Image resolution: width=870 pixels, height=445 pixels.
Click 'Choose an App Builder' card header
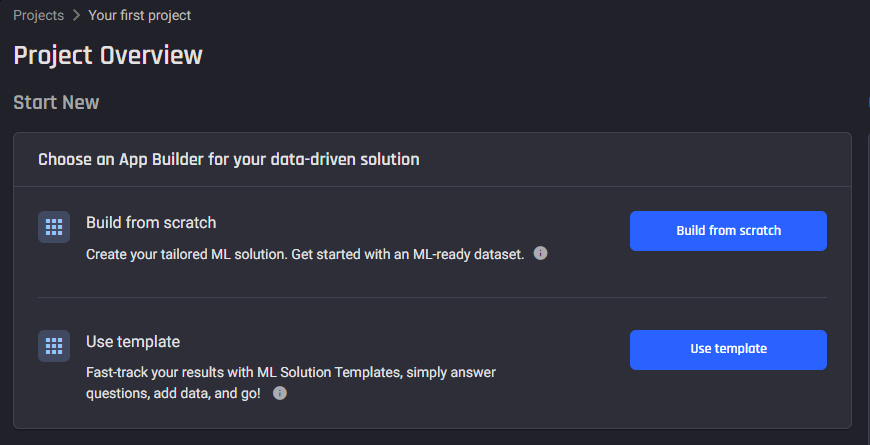[x=229, y=160]
